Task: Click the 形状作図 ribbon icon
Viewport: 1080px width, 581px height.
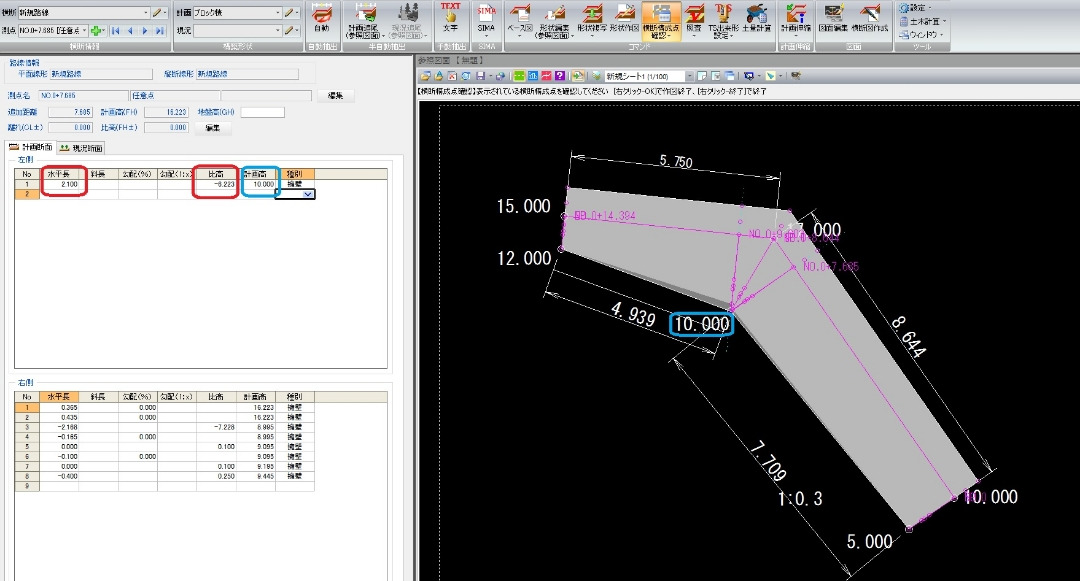Action: click(x=625, y=19)
